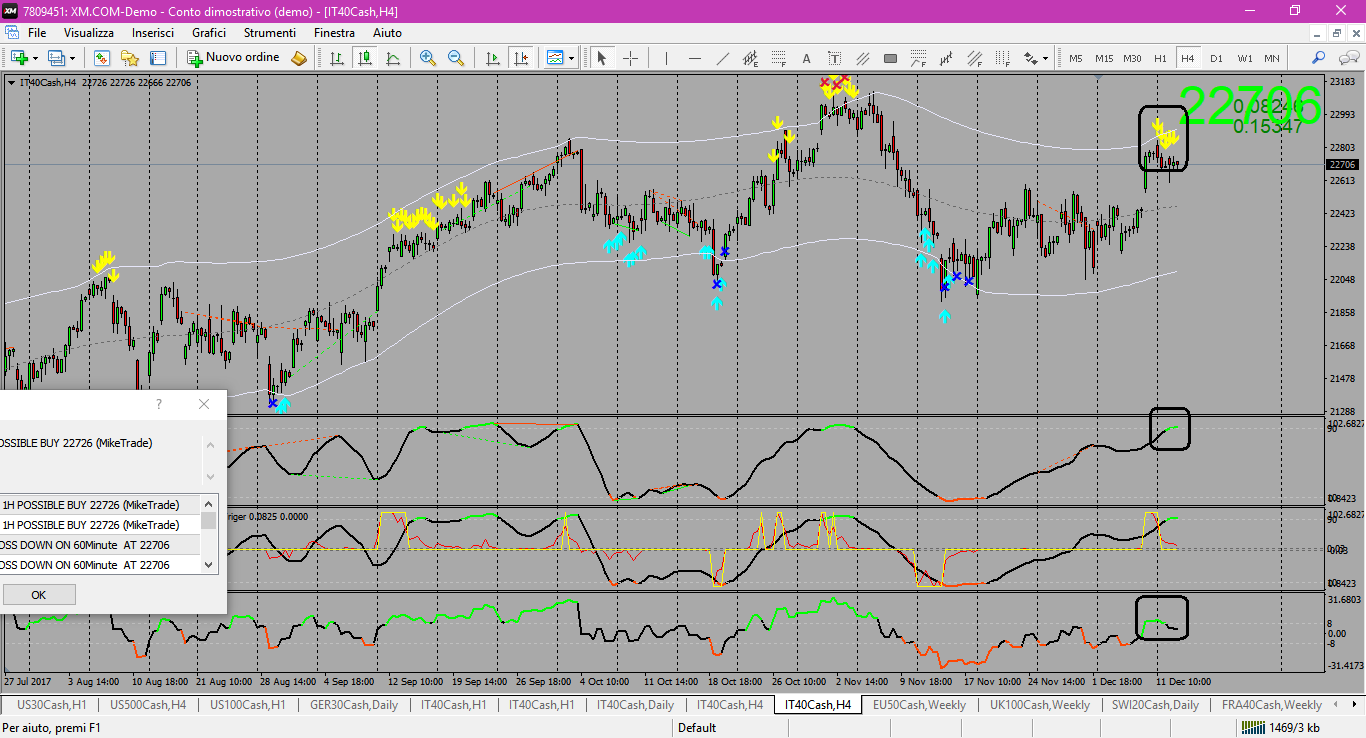Switch timeframe to M30
This screenshot has width=1366, height=738.
pyautogui.click(x=1132, y=58)
